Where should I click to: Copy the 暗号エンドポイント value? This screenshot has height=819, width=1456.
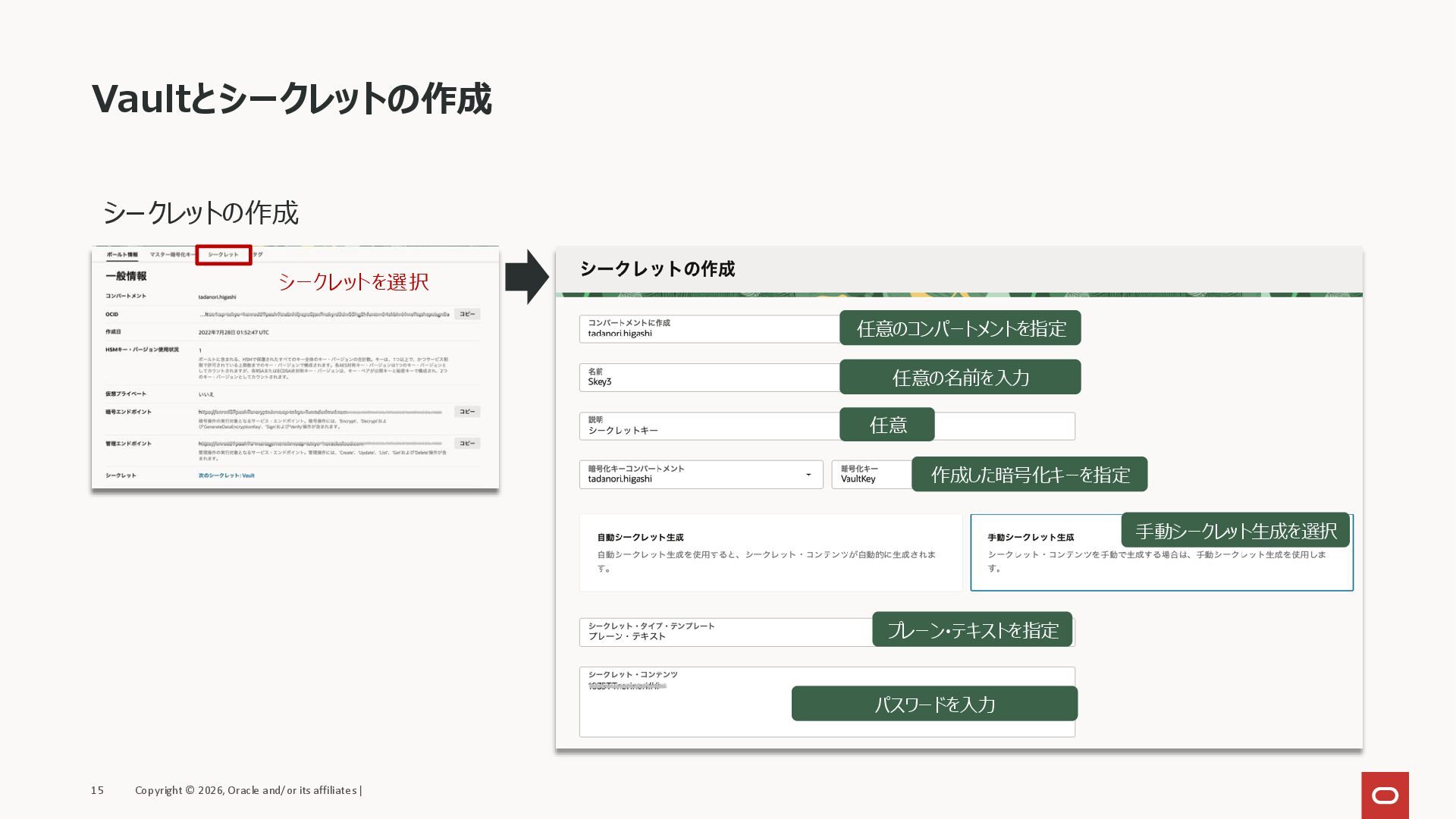467,412
